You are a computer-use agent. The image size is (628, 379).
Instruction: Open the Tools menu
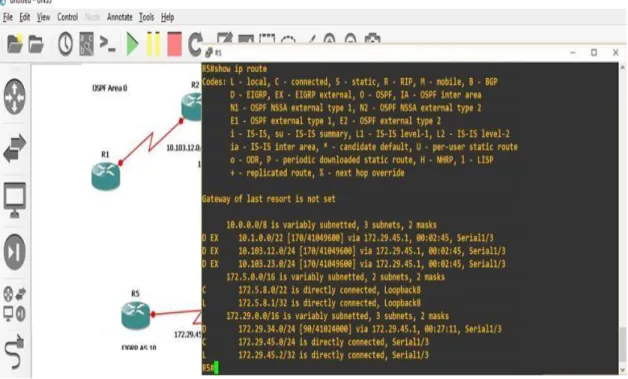[147, 17]
